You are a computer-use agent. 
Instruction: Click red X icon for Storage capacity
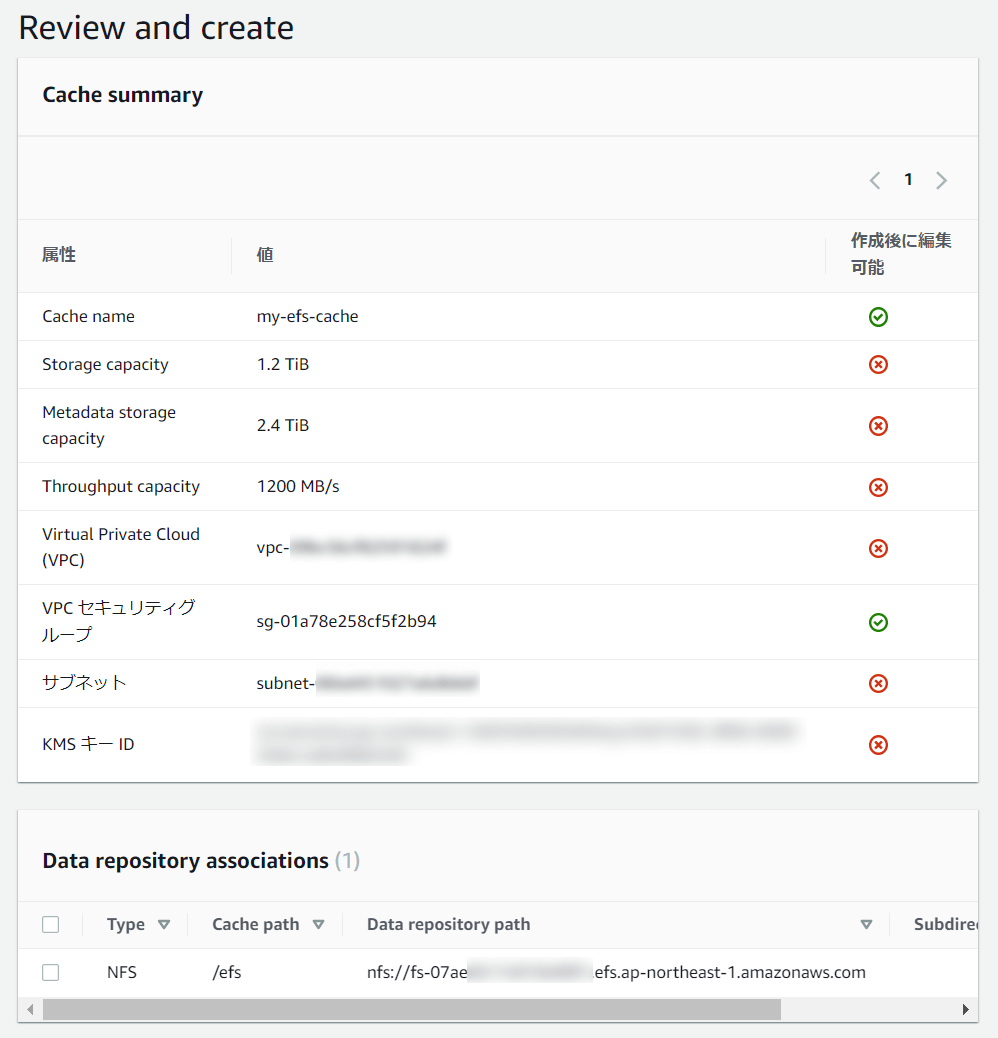click(x=878, y=365)
